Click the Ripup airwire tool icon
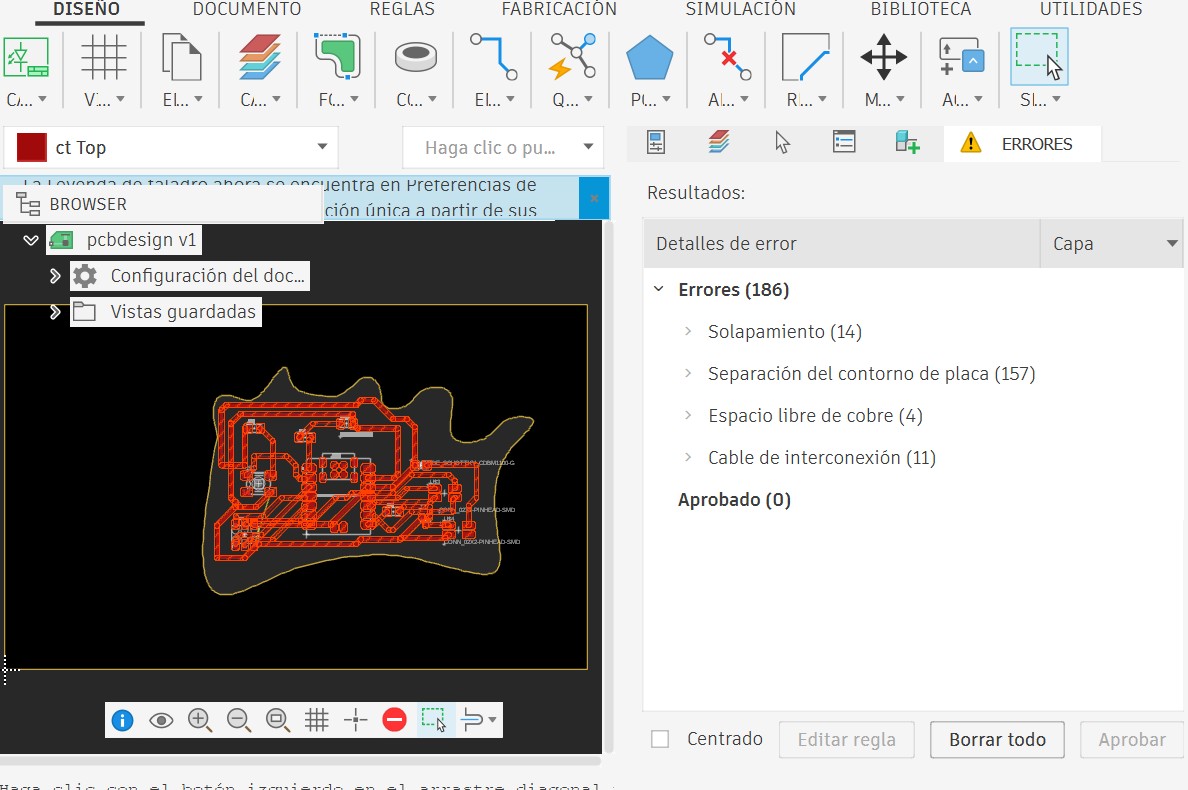 pos(727,57)
